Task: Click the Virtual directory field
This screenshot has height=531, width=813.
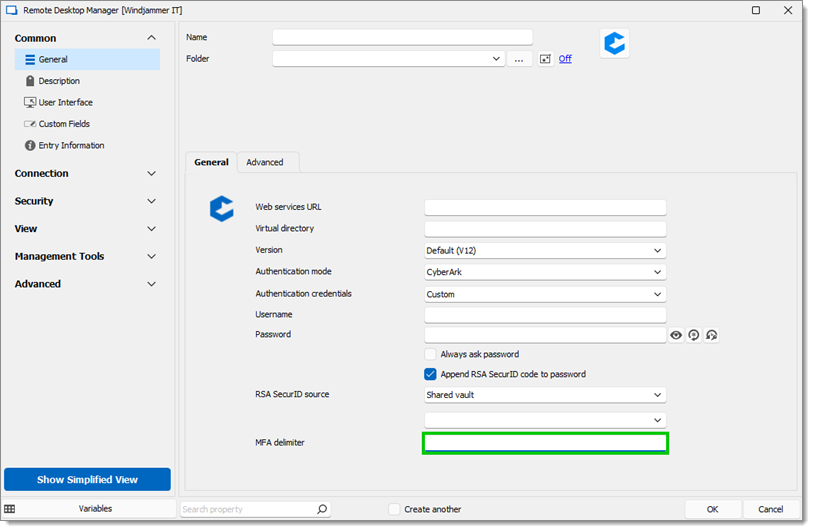Action: (x=545, y=229)
